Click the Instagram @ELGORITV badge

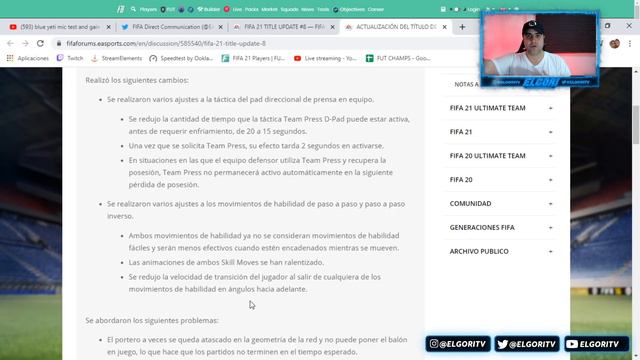[x=458, y=344]
